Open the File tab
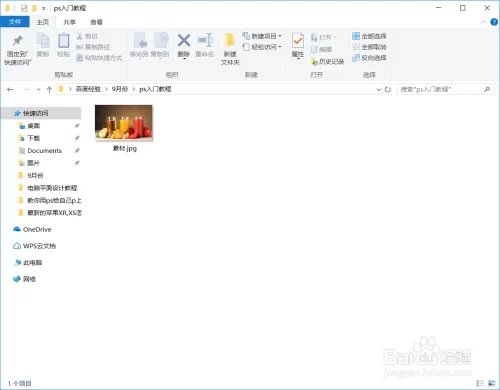 tap(15, 22)
